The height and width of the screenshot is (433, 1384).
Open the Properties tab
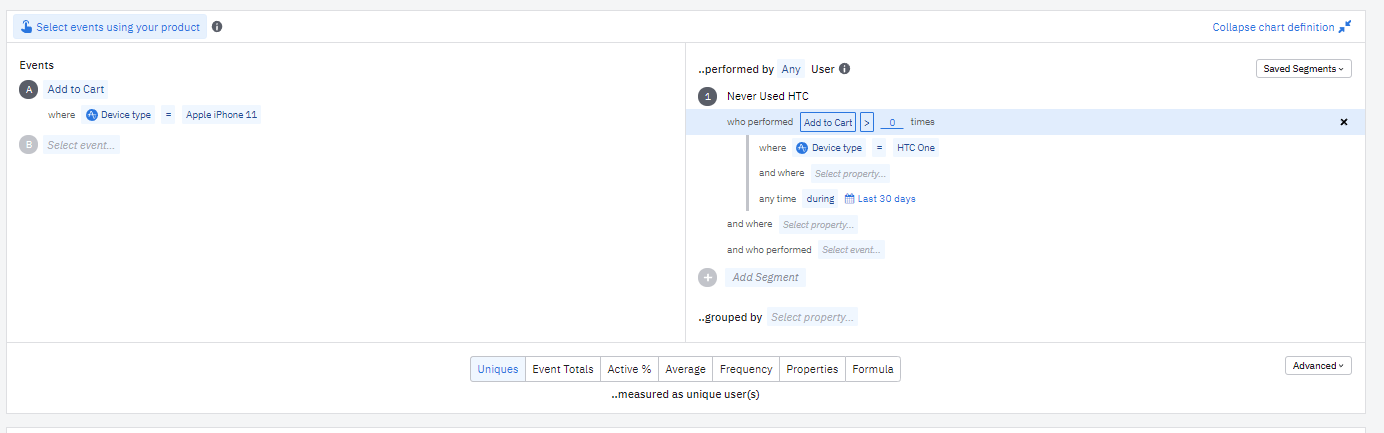(x=812, y=369)
